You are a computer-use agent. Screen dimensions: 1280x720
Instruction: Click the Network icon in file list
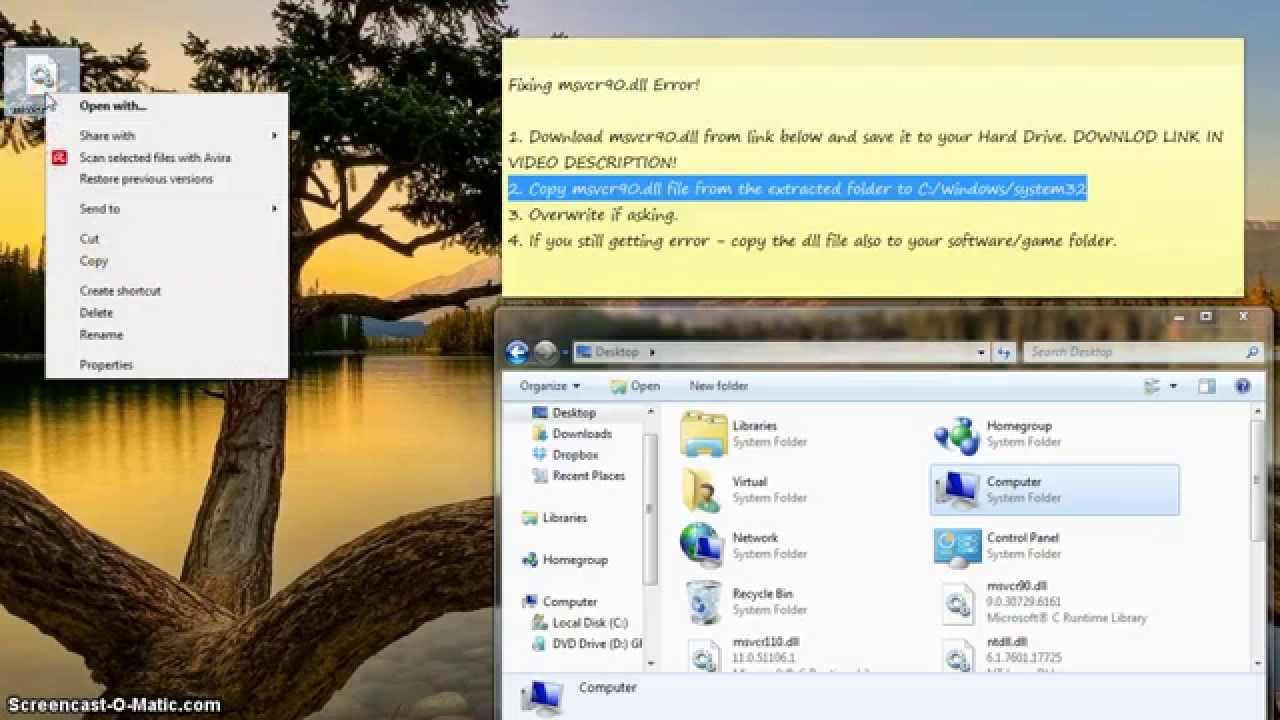[x=704, y=546]
